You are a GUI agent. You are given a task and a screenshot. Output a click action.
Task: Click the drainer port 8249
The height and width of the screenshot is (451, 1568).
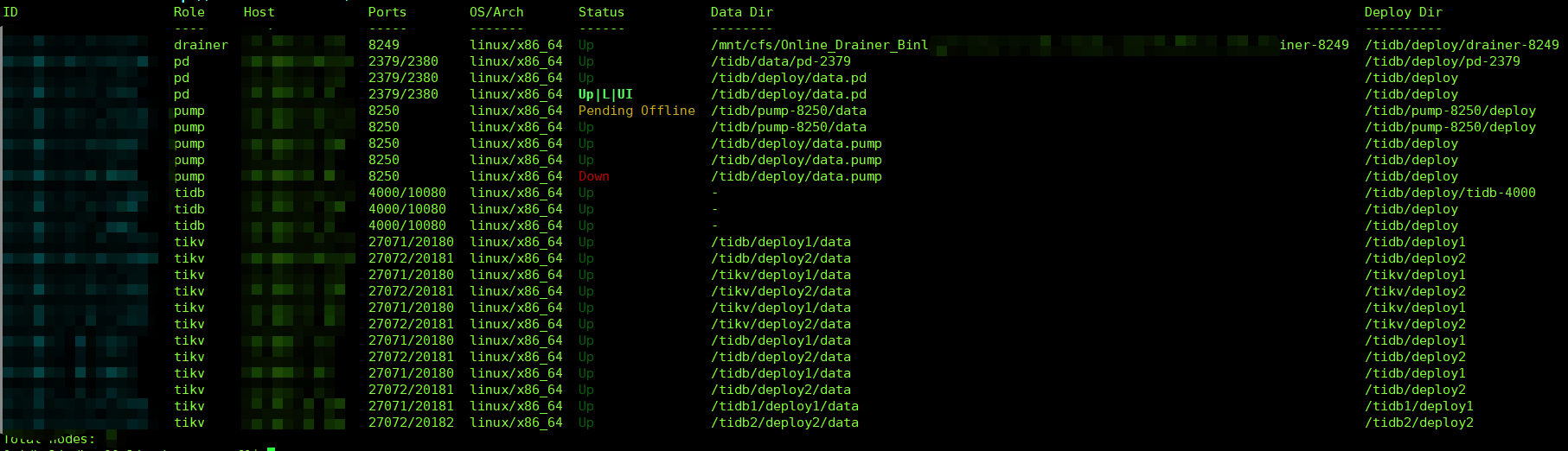384,45
